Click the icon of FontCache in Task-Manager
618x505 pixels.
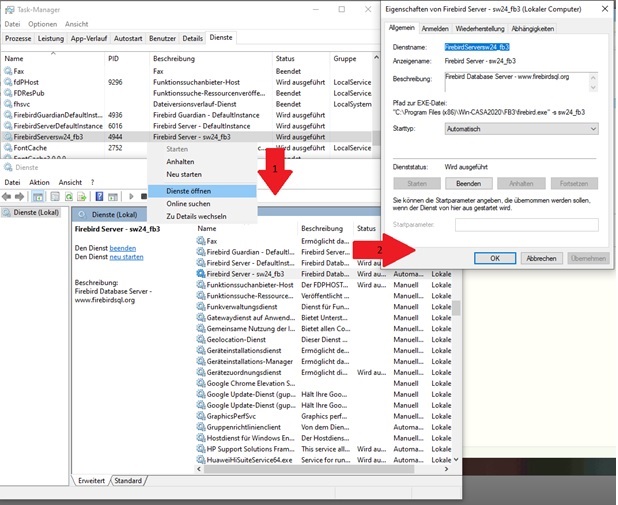coord(8,148)
